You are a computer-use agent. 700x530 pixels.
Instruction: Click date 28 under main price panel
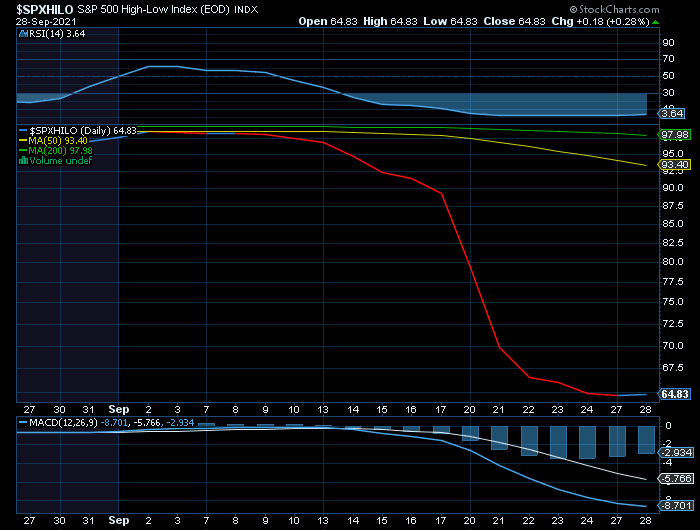pyautogui.click(x=646, y=409)
